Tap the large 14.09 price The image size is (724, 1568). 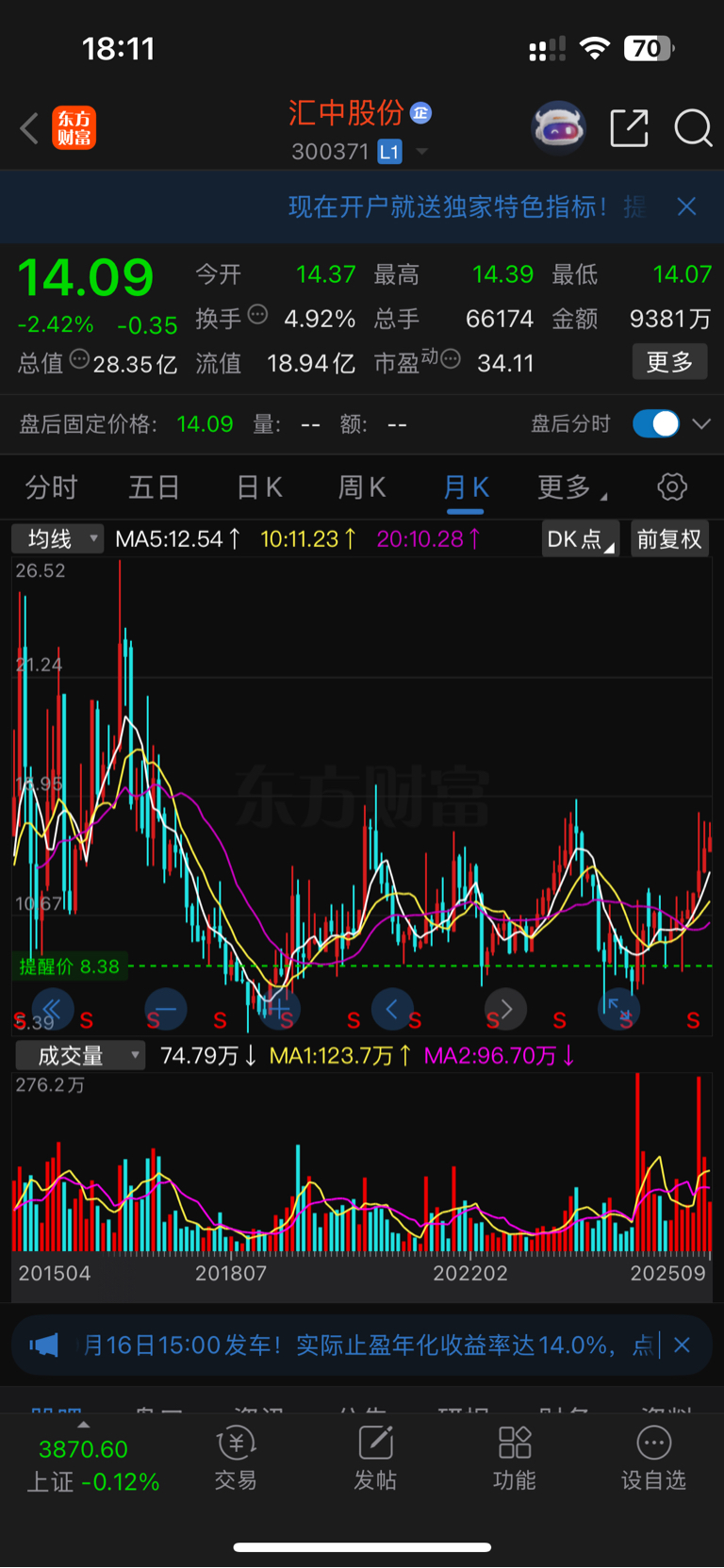click(x=86, y=277)
